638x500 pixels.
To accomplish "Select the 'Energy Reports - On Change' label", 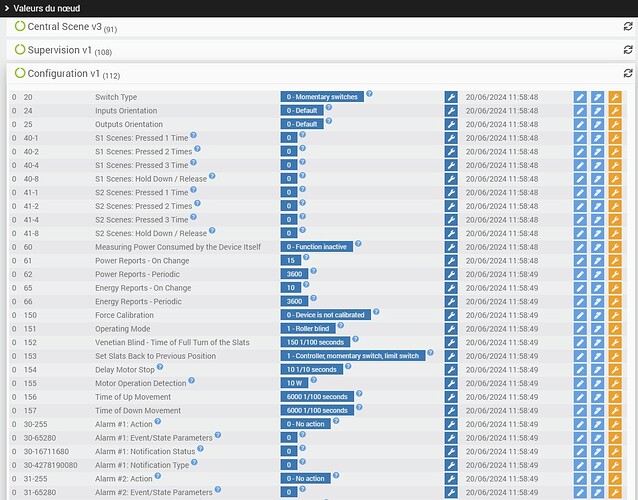I will (143, 288).
